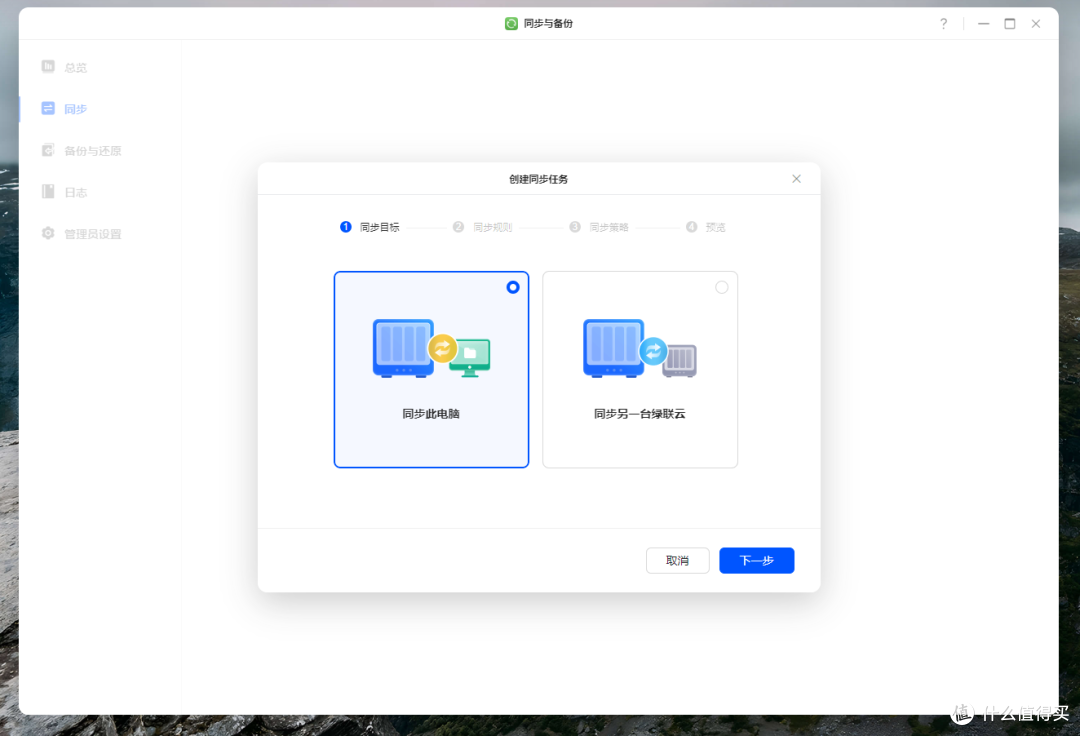Click step 2 同步规则 in wizard
Image resolution: width=1080 pixels, height=736 pixels.
(x=483, y=227)
